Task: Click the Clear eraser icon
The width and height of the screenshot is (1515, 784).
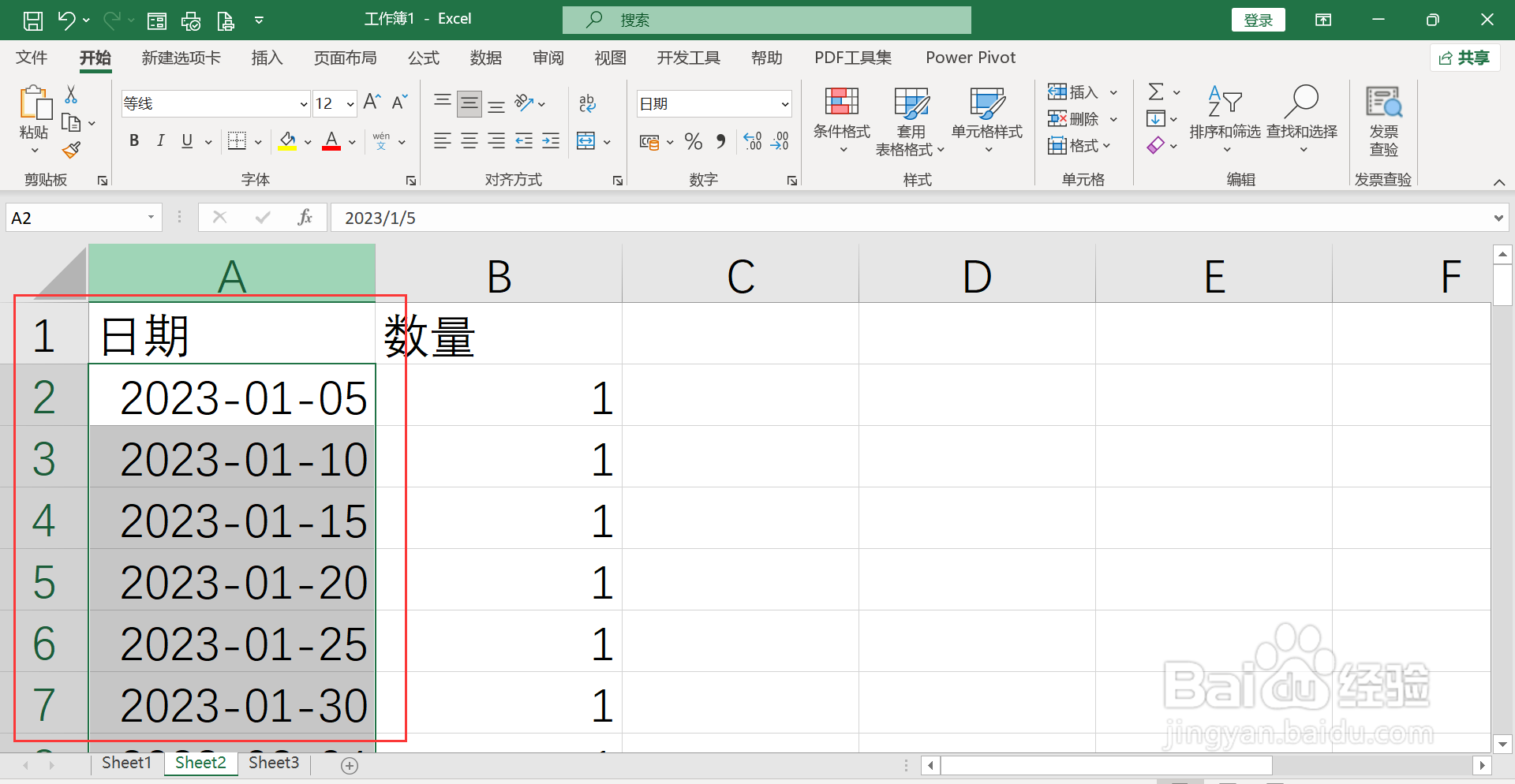Action: [1155, 145]
